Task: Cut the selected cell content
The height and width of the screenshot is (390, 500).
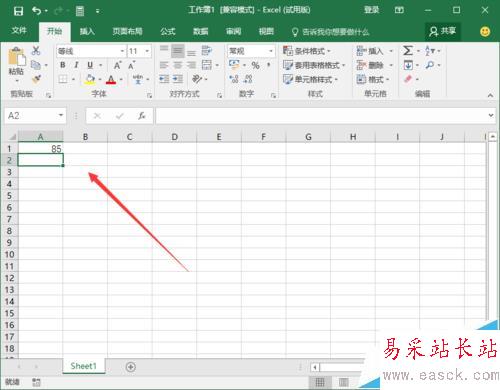Action: (x=36, y=51)
